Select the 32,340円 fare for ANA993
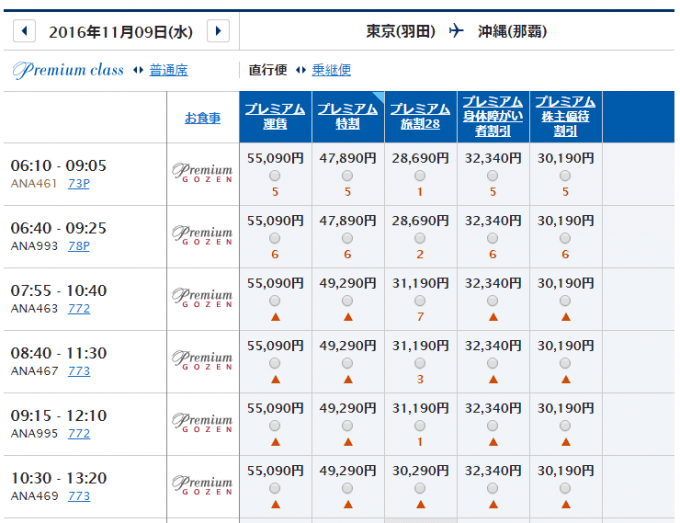680x523 pixels. click(493, 238)
